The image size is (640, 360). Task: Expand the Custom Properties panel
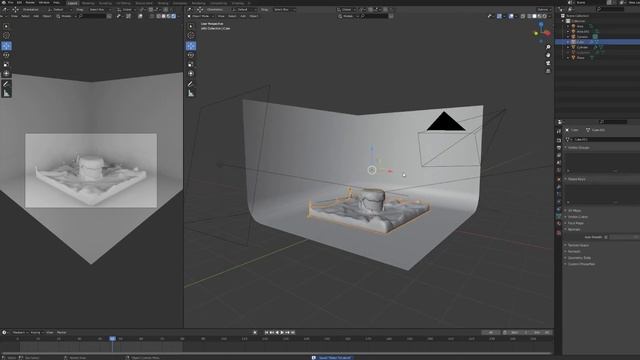click(x=580, y=264)
